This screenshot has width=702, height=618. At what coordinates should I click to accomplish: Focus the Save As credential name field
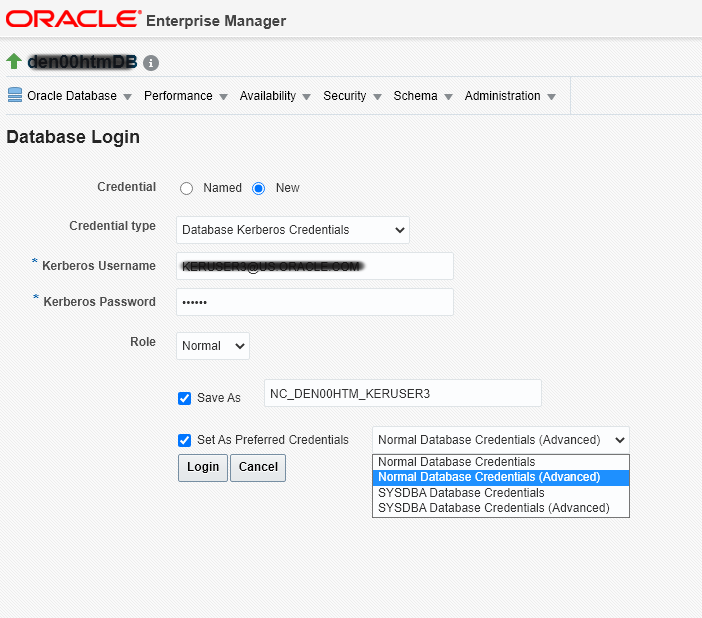point(402,393)
